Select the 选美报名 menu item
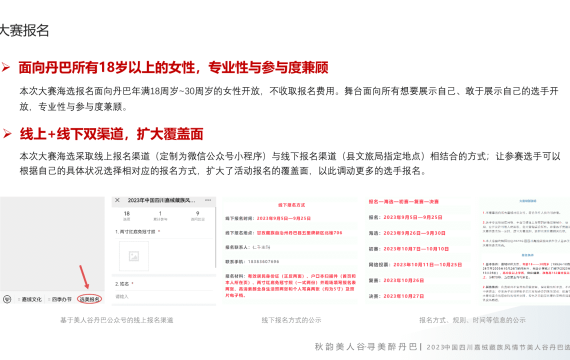570x360 pixels. coord(89,299)
